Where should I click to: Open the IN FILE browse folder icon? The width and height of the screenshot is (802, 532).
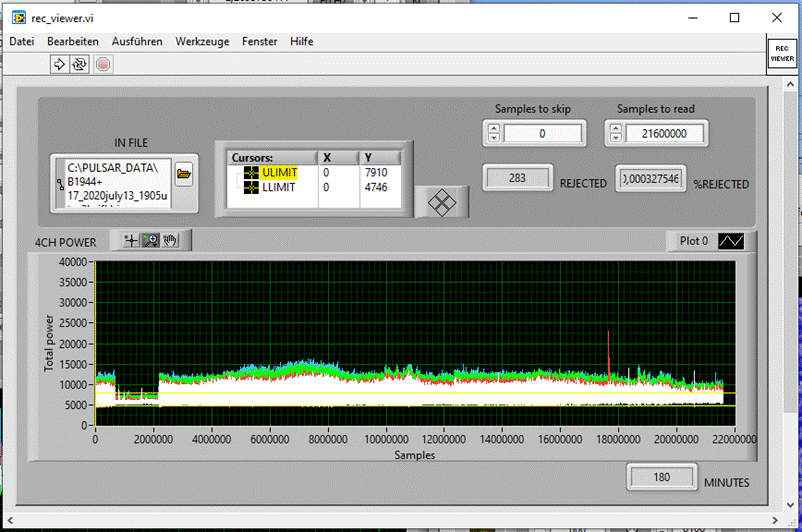coord(184,174)
